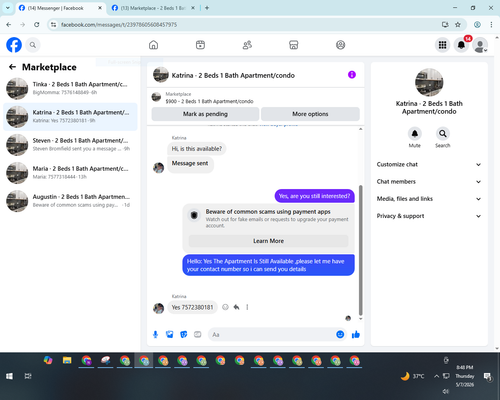Open the Groups profile-circle icon
500x400 pixels.
click(x=340, y=45)
